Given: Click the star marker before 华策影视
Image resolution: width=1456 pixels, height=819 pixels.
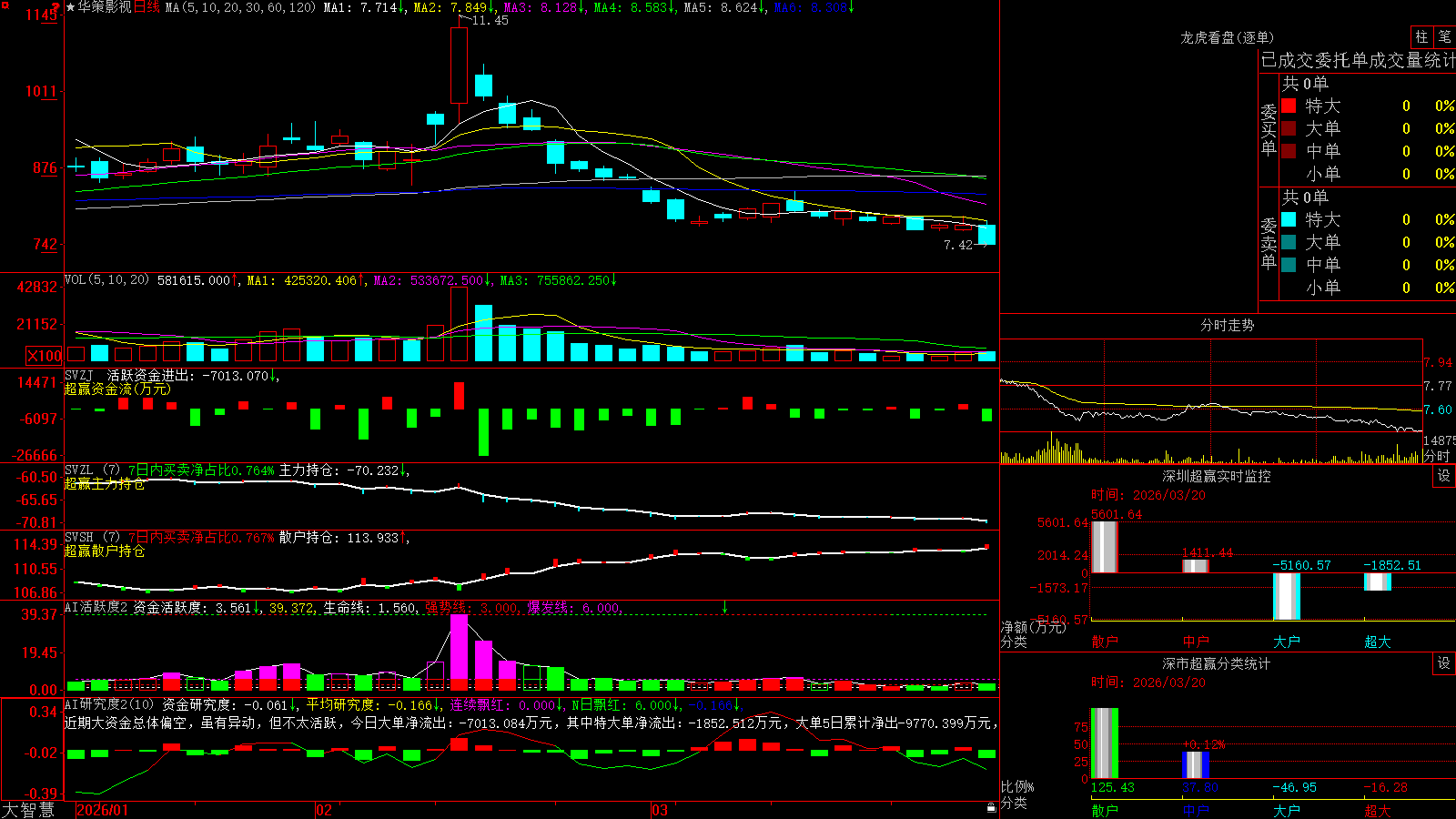Looking at the screenshot, I should (x=71, y=7).
